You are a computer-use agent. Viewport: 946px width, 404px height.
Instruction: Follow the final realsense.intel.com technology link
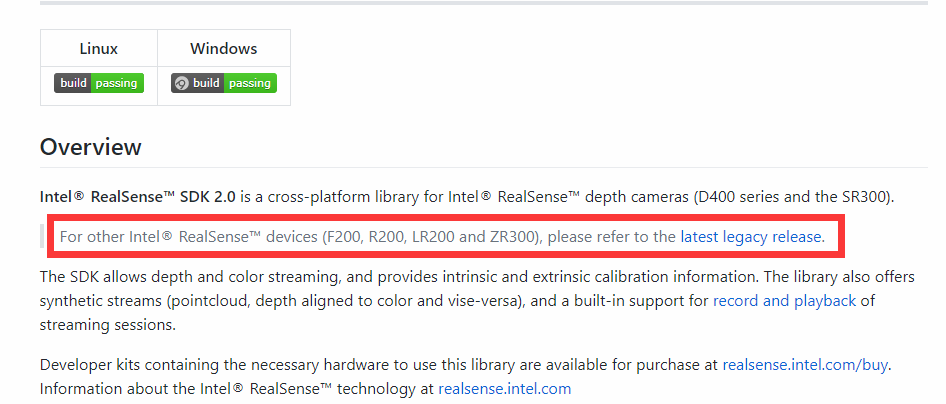(x=504, y=388)
